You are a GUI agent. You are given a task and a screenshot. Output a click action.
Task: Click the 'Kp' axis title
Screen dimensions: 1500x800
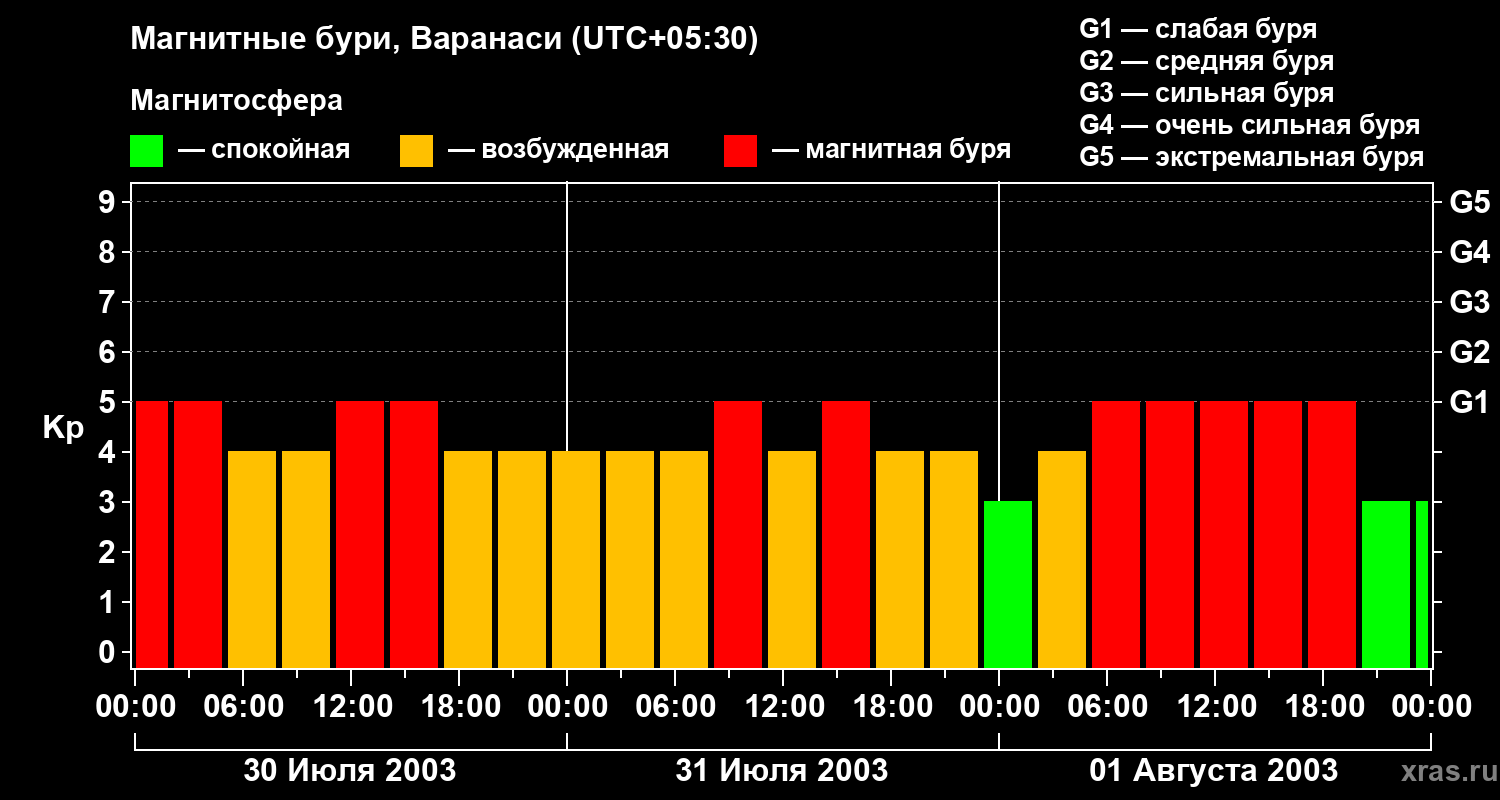pos(63,428)
